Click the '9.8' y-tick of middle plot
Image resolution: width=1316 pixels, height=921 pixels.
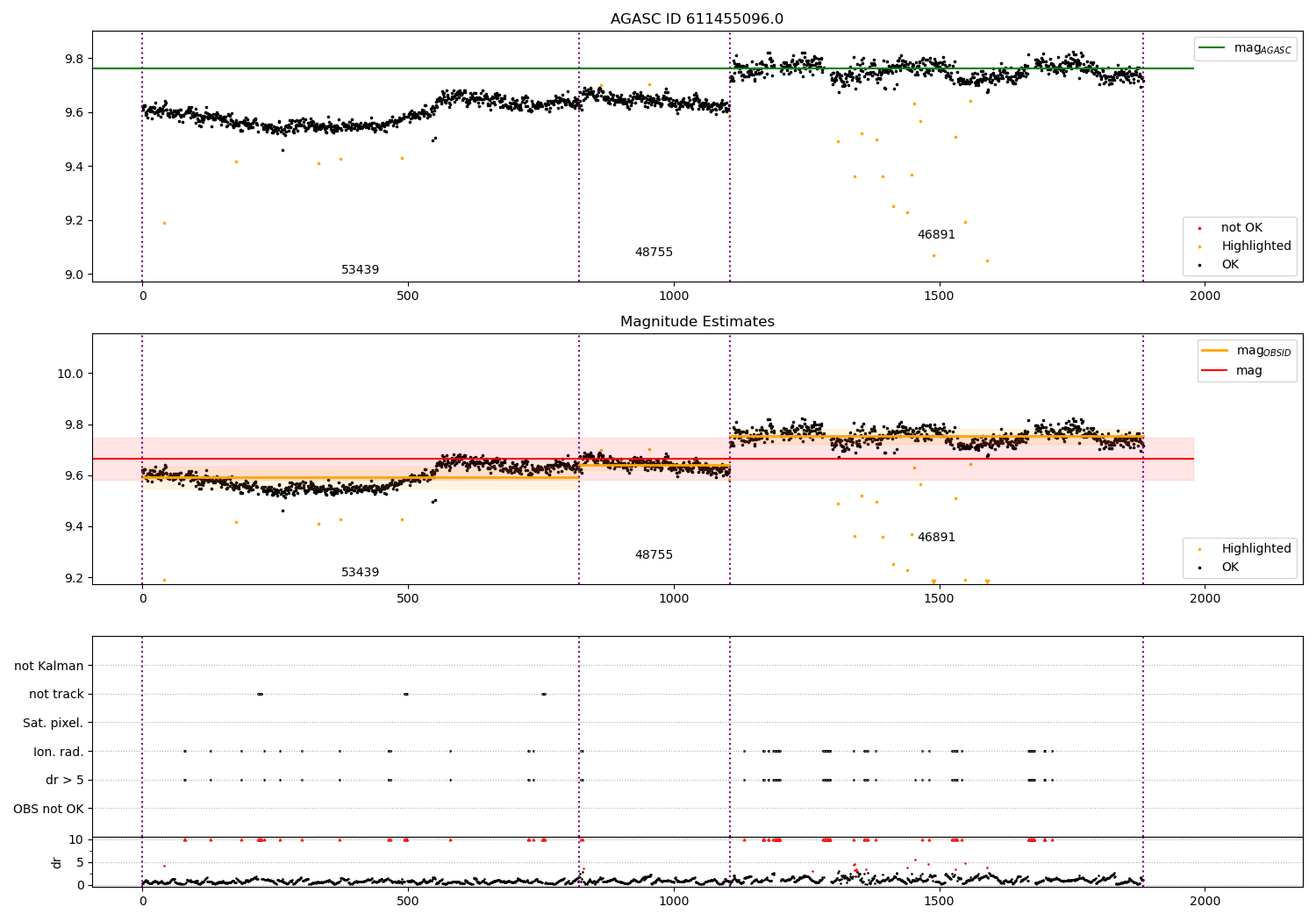[74, 425]
